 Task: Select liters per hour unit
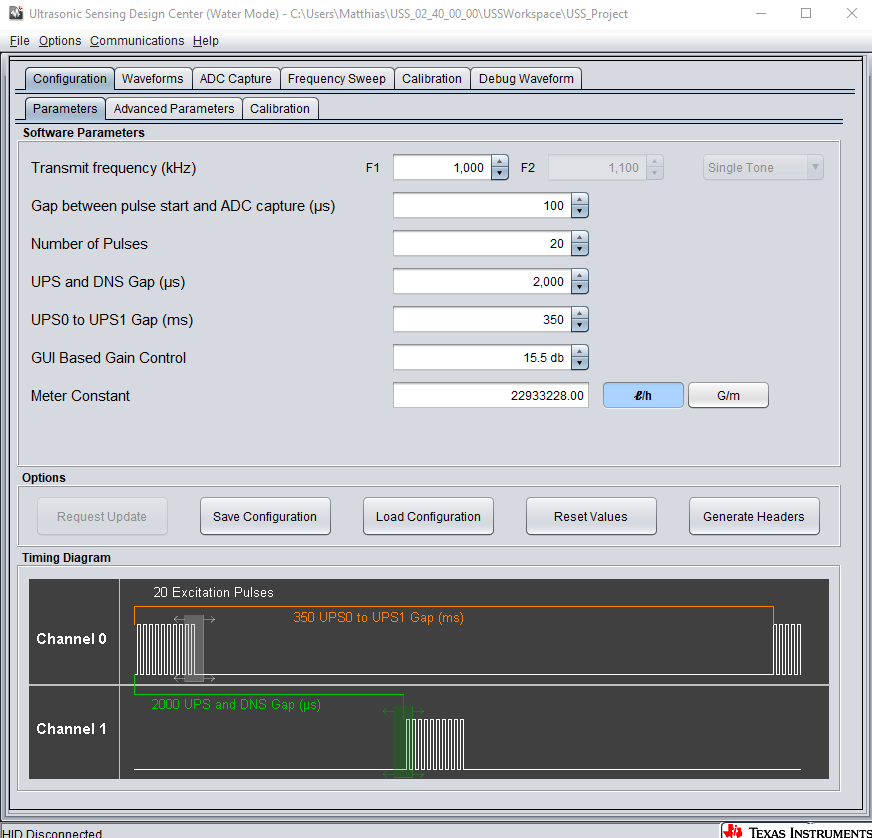643,395
